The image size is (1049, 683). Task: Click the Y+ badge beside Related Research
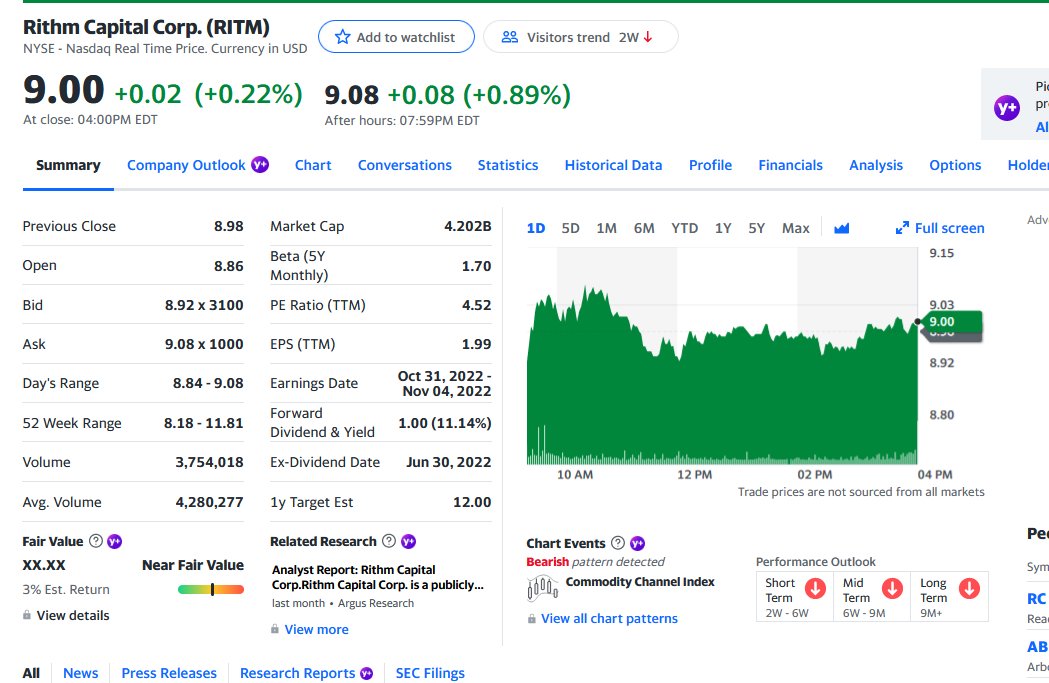coord(408,541)
